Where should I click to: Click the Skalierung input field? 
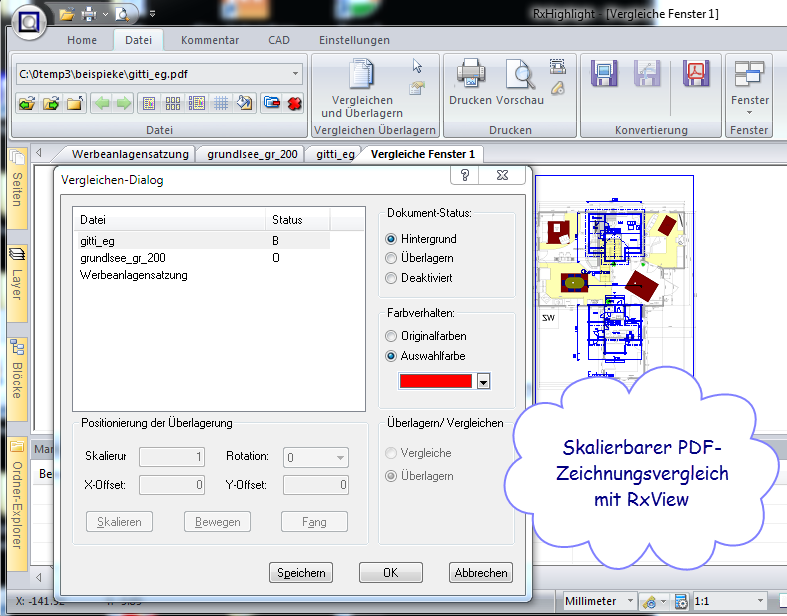tap(172, 457)
